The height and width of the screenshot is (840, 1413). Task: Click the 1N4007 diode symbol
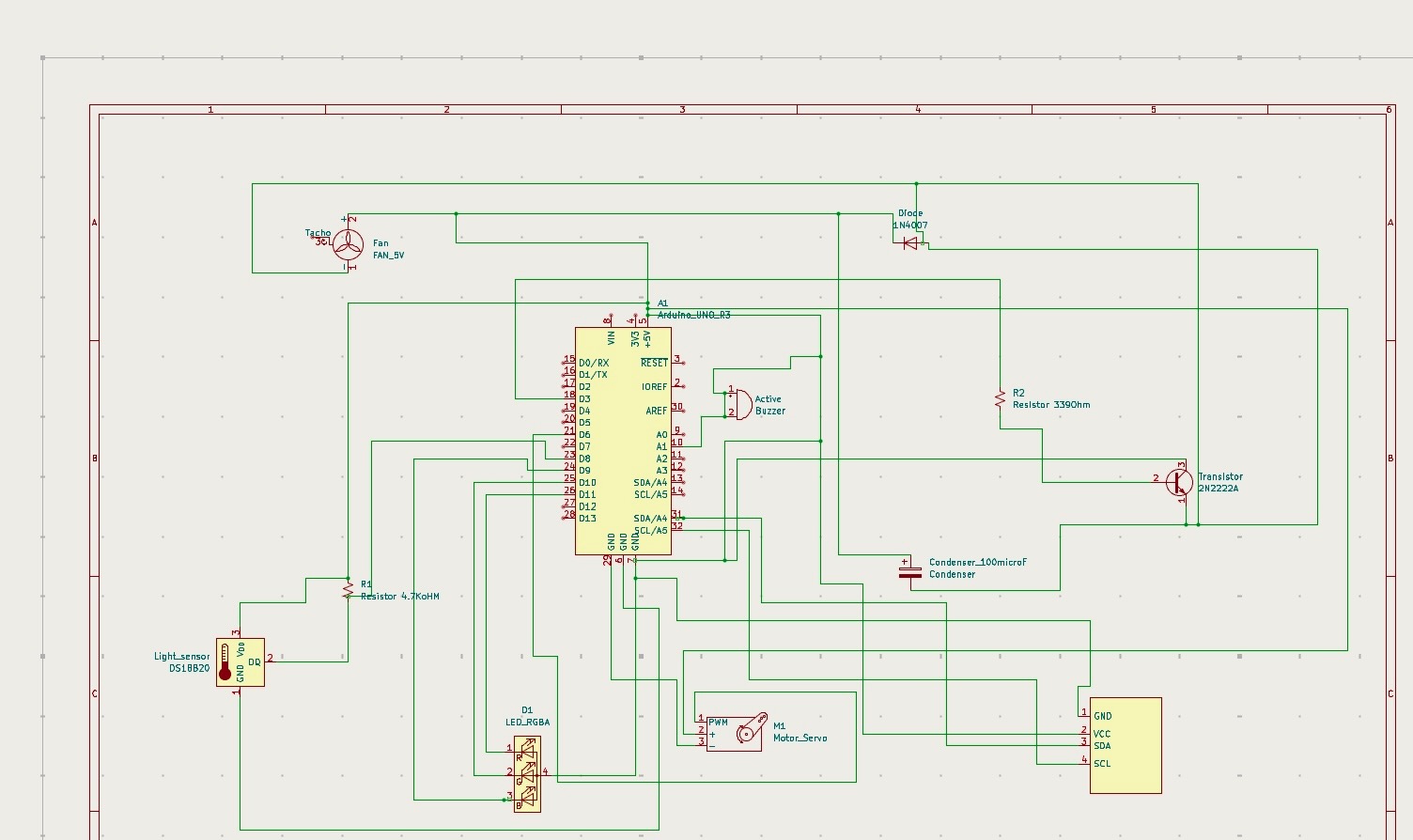coord(909,243)
